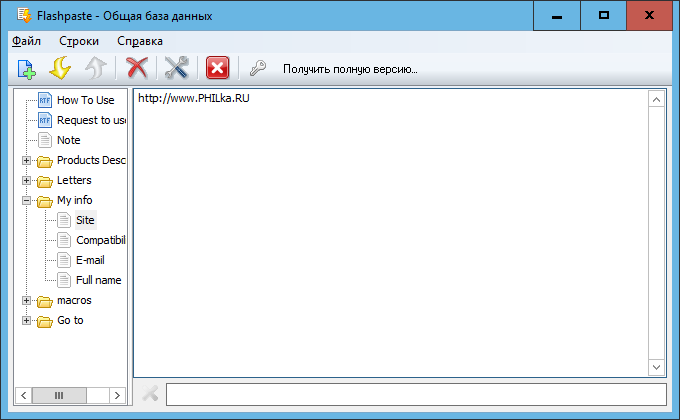Close the Flashpaste window
The width and height of the screenshot is (680, 420).
(649, 16)
